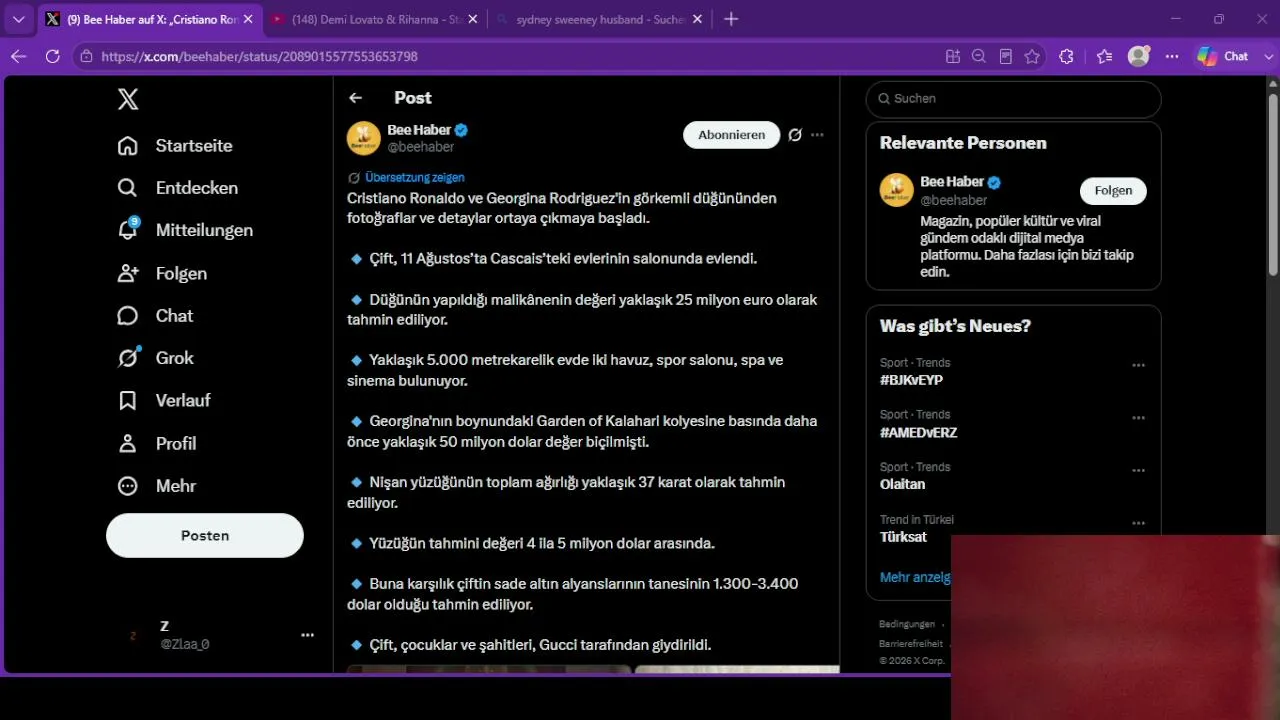Open options for the Olaitan trend

tap(1138, 471)
